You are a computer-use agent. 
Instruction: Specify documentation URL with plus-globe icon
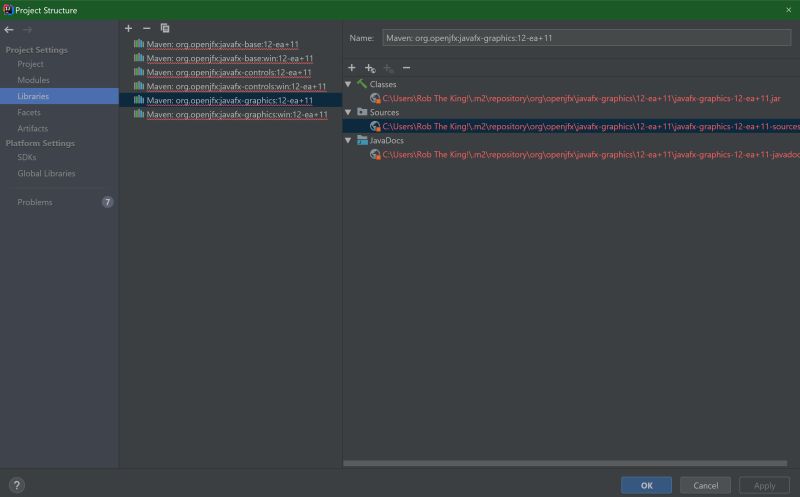(x=370, y=68)
